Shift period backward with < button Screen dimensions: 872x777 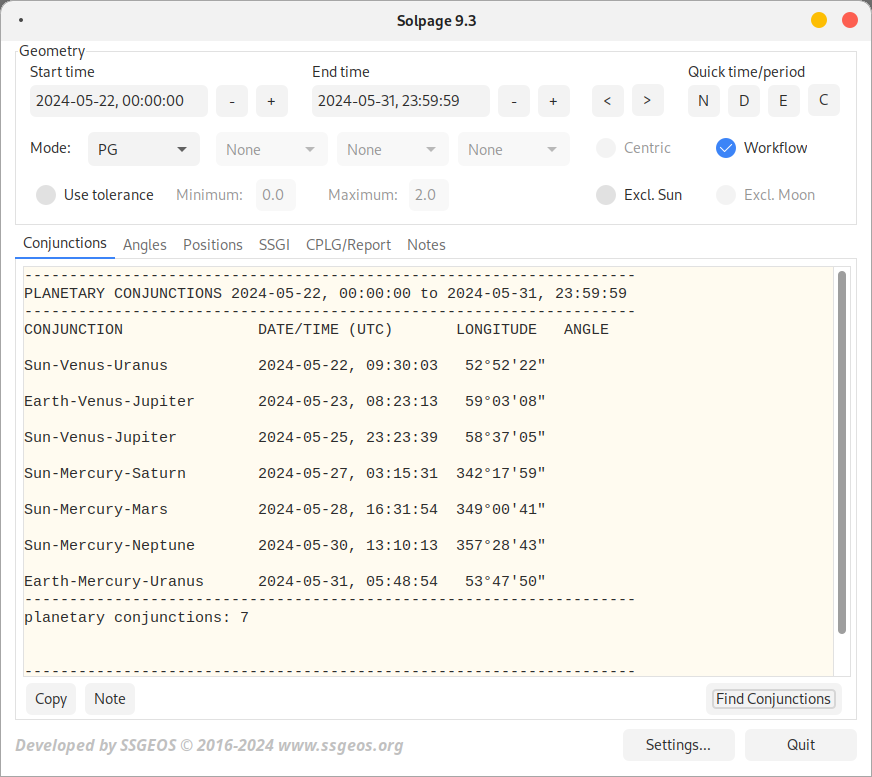click(x=608, y=101)
